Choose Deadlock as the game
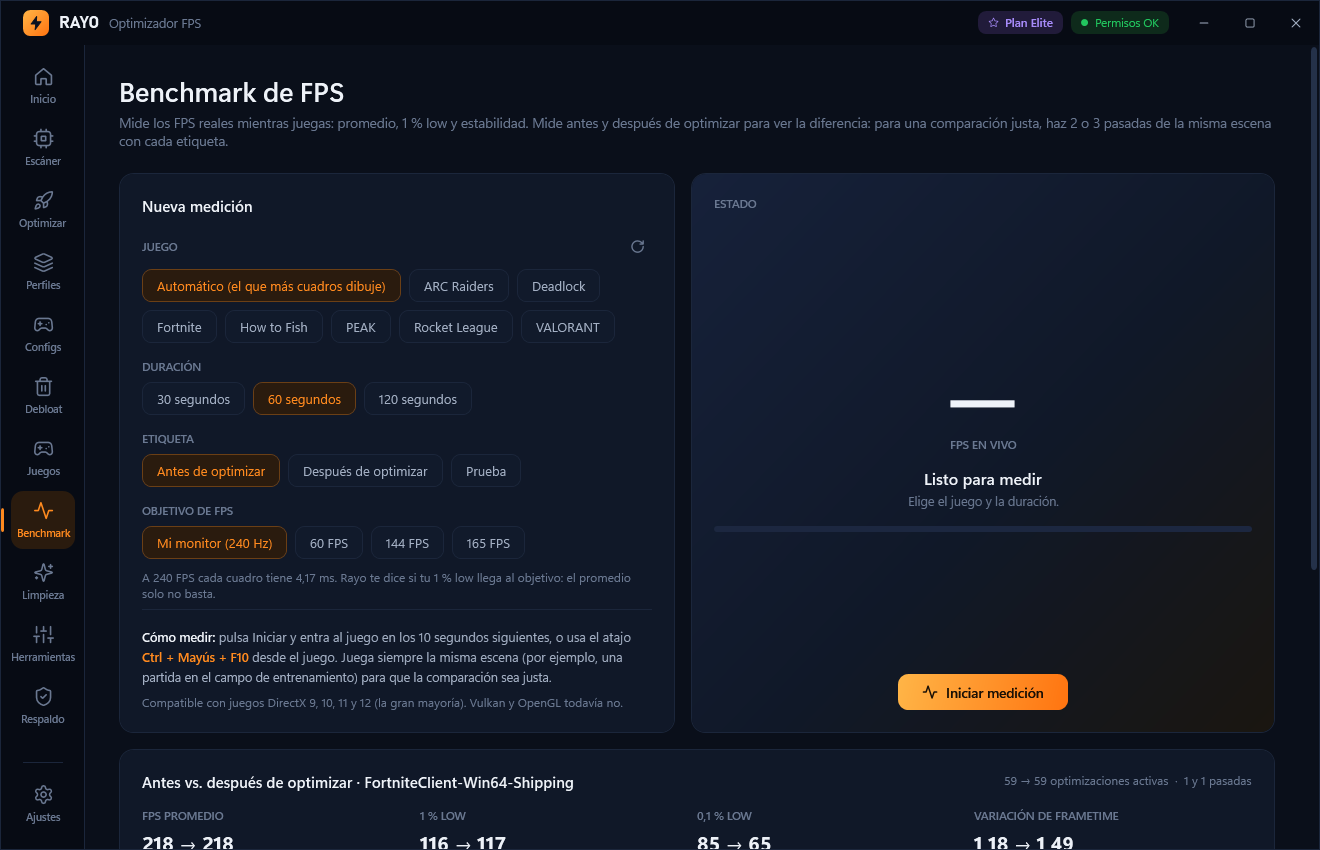The height and width of the screenshot is (850, 1320). (559, 286)
